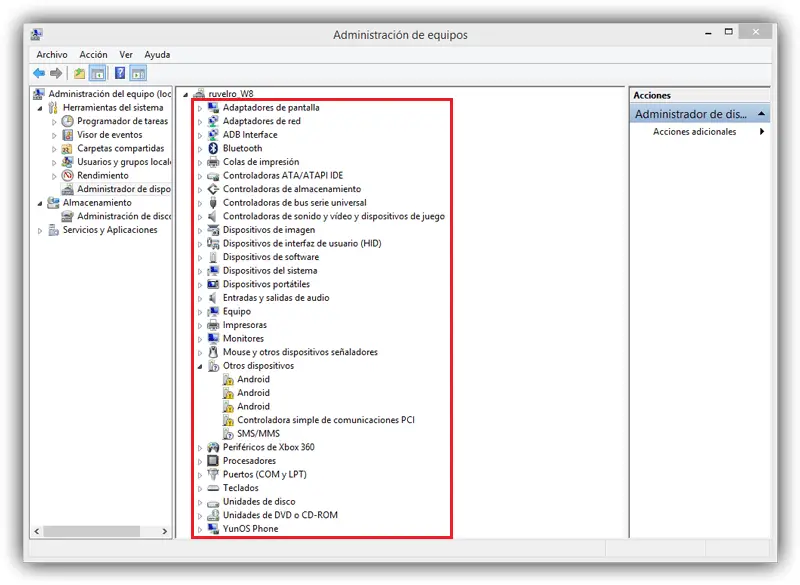Viewport: 800px width, 585px height.
Task: Click the Bluetooth device category icon
Action: pos(213,148)
